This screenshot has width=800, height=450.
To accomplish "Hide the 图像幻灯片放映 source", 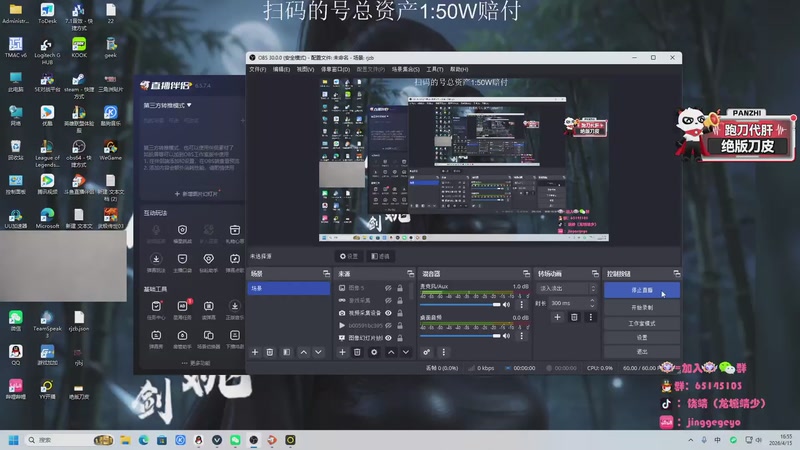I will [388, 338].
